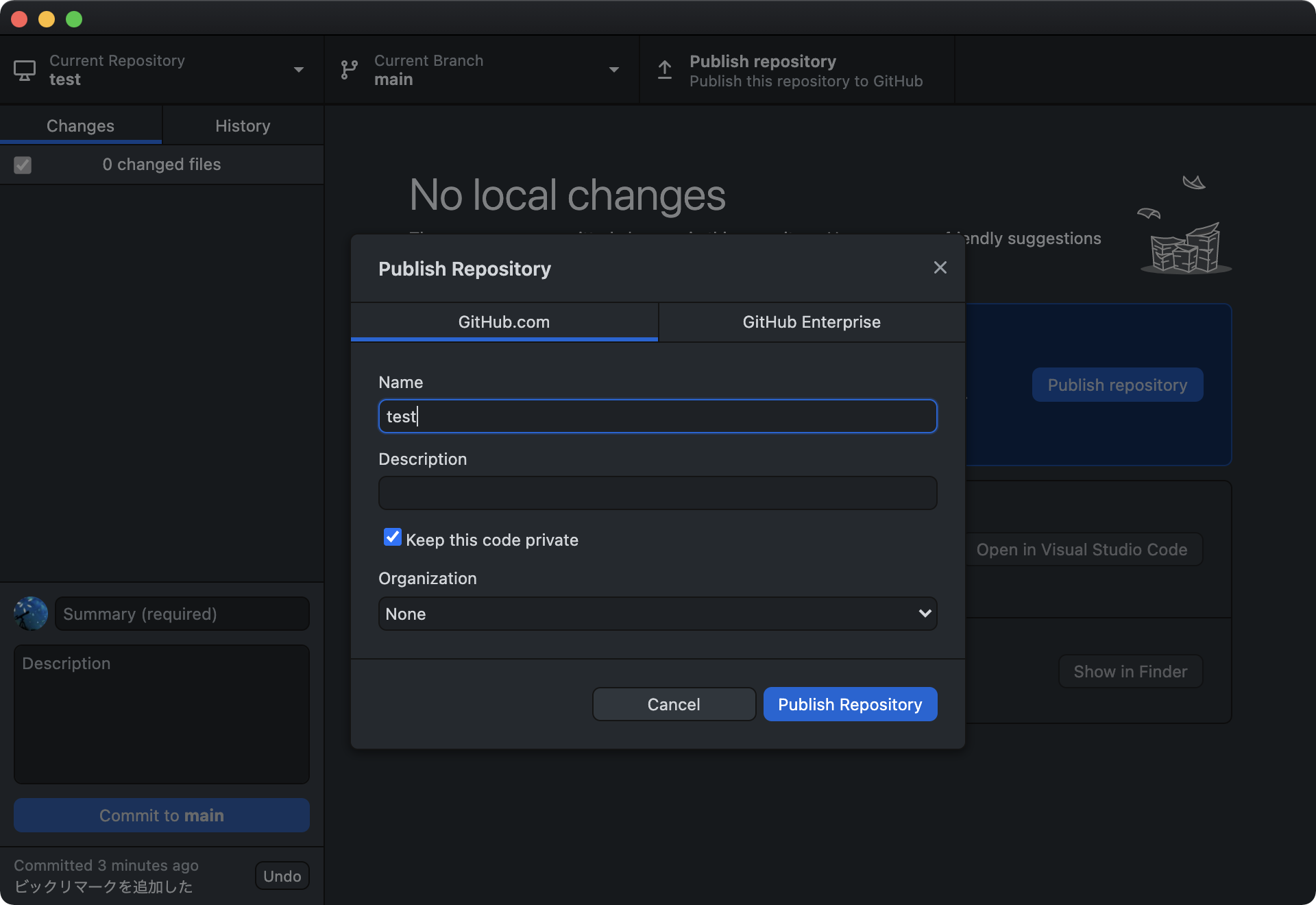This screenshot has height=905, width=1316.
Task: Uncheck Keep this code private
Action: [393, 538]
